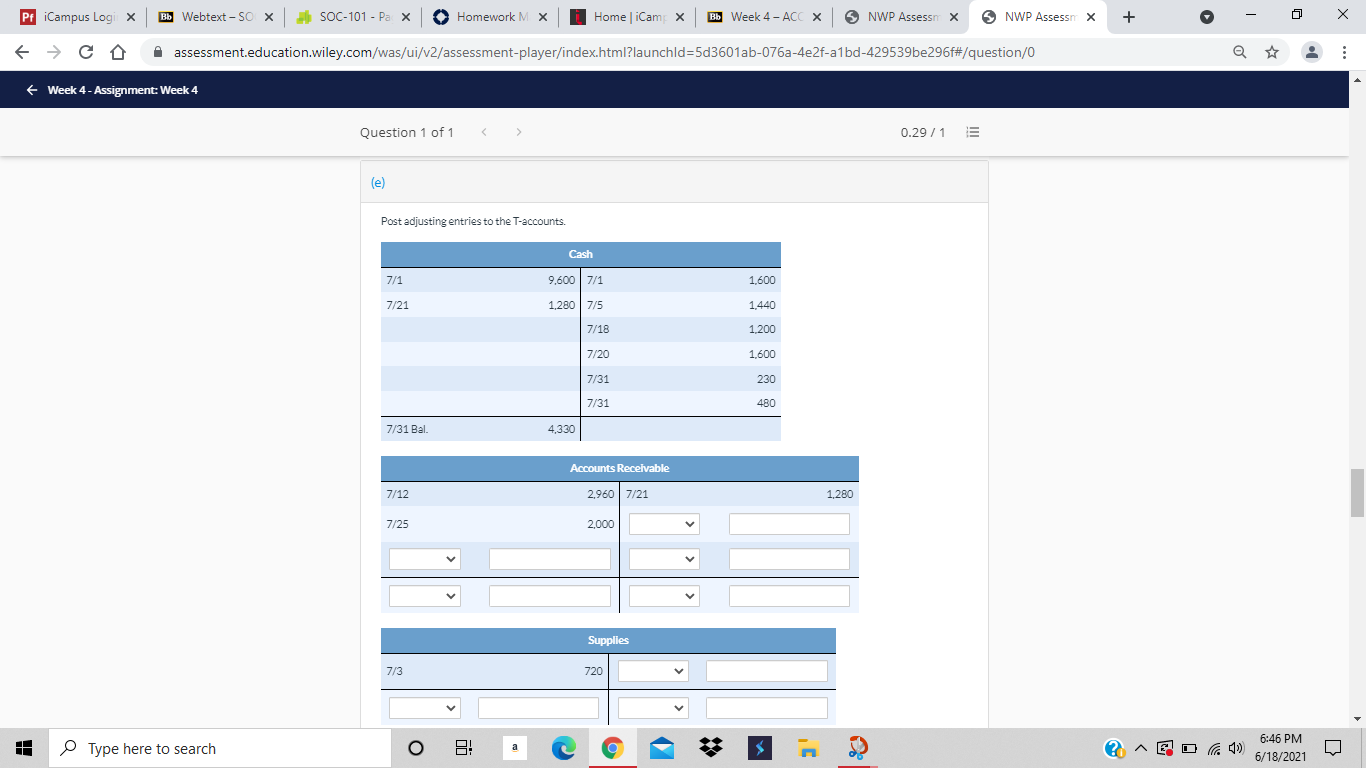Click the browser address bar URL
The image size is (1366, 768).
coord(604,53)
